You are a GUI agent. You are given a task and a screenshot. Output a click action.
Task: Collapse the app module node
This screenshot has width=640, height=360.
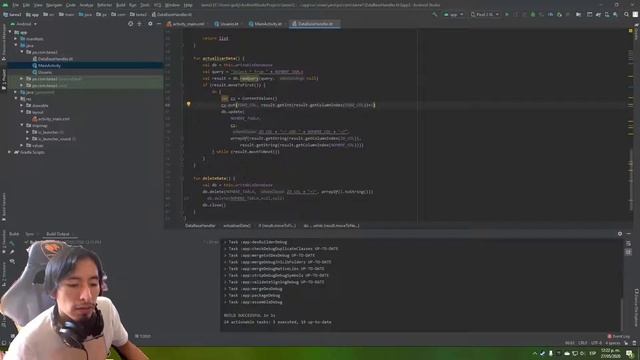[x=10, y=32]
